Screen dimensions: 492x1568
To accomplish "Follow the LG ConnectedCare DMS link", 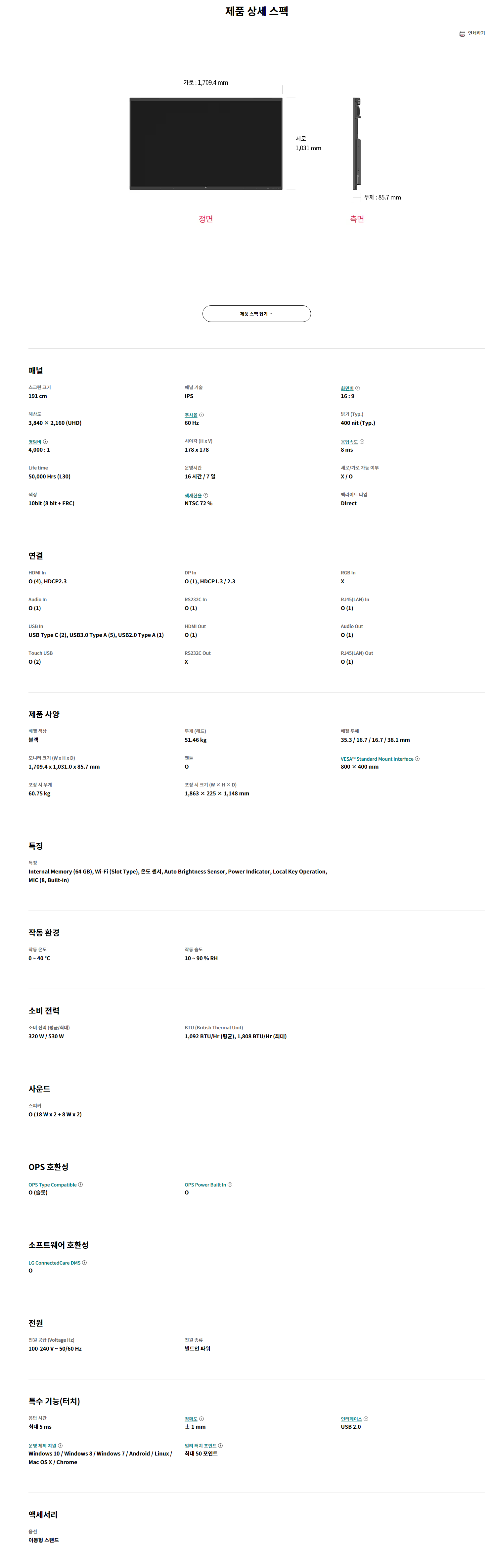I will pos(54,1262).
